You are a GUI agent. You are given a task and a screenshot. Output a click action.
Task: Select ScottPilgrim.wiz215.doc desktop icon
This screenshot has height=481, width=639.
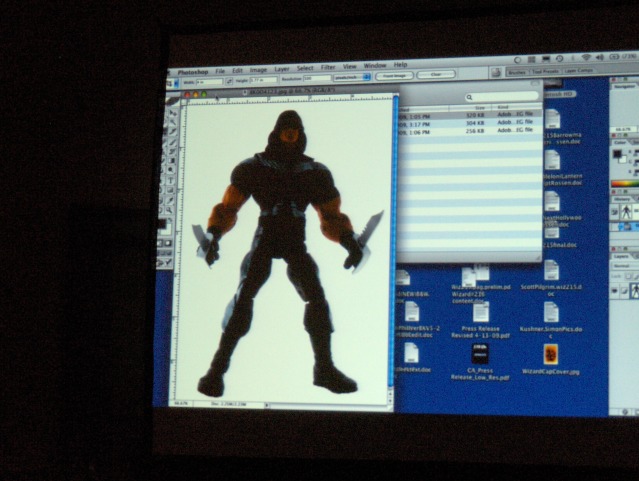(551, 270)
